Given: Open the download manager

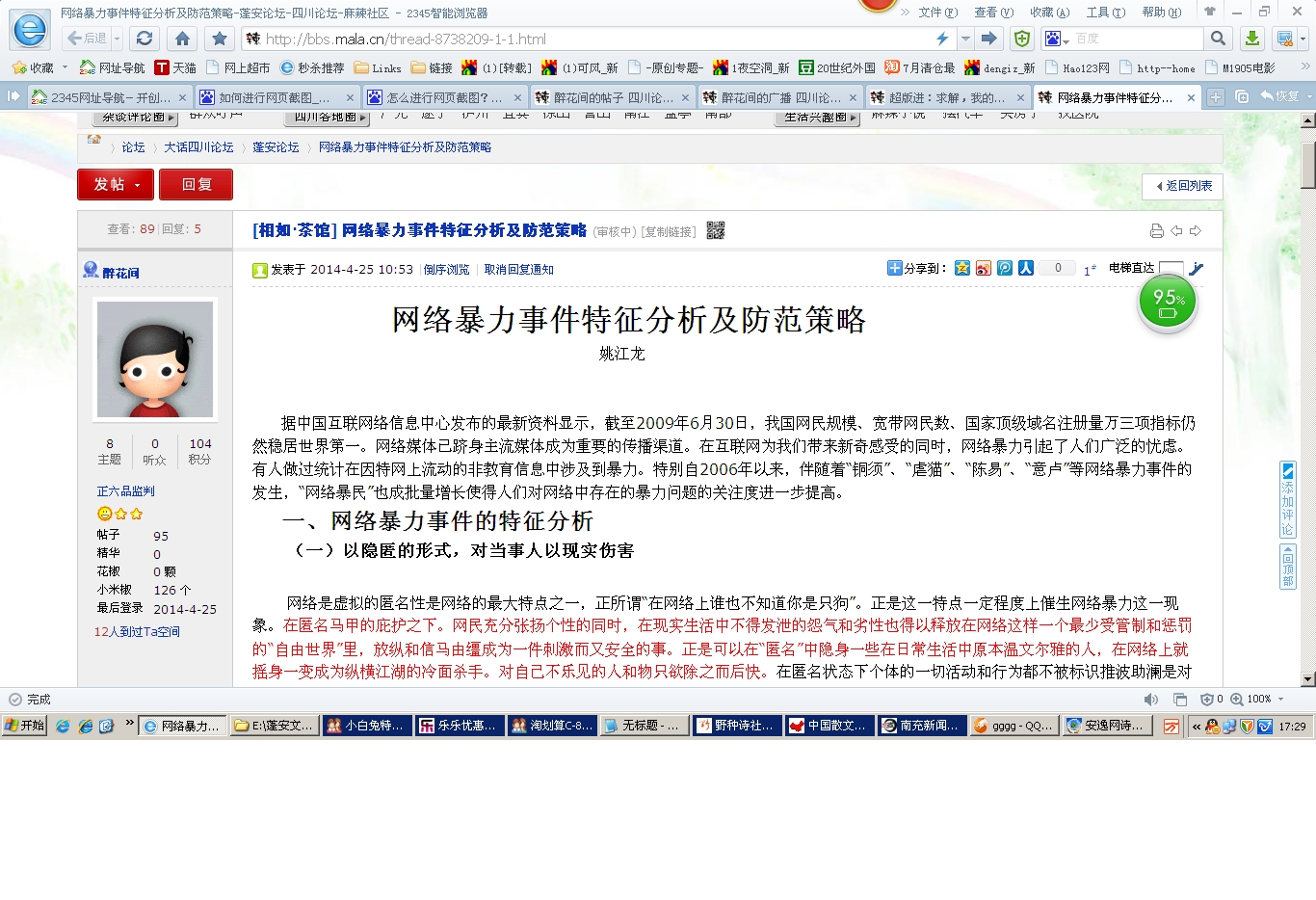Looking at the screenshot, I should point(1250,40).
